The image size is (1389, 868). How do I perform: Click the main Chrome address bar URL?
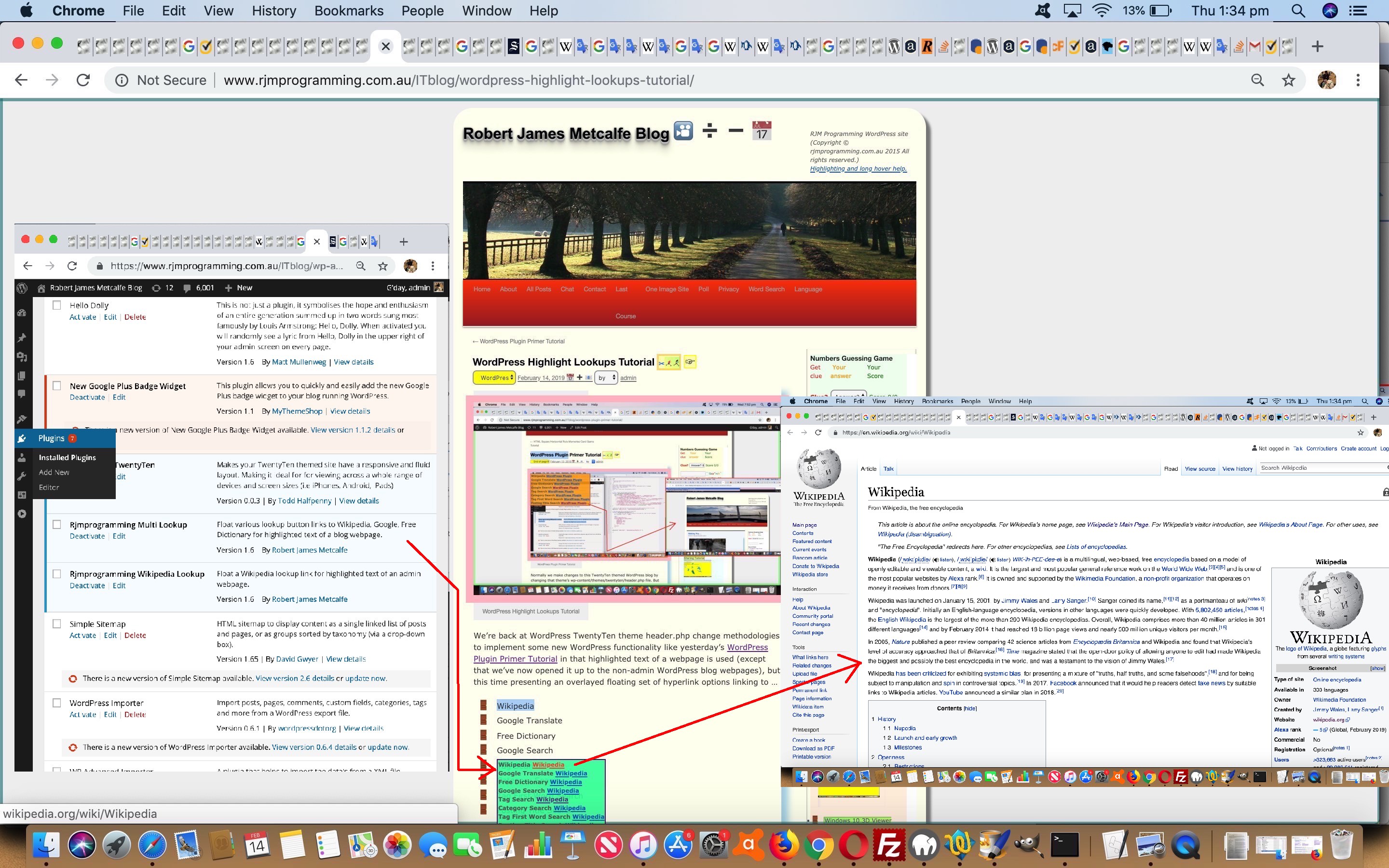(459, 81)
